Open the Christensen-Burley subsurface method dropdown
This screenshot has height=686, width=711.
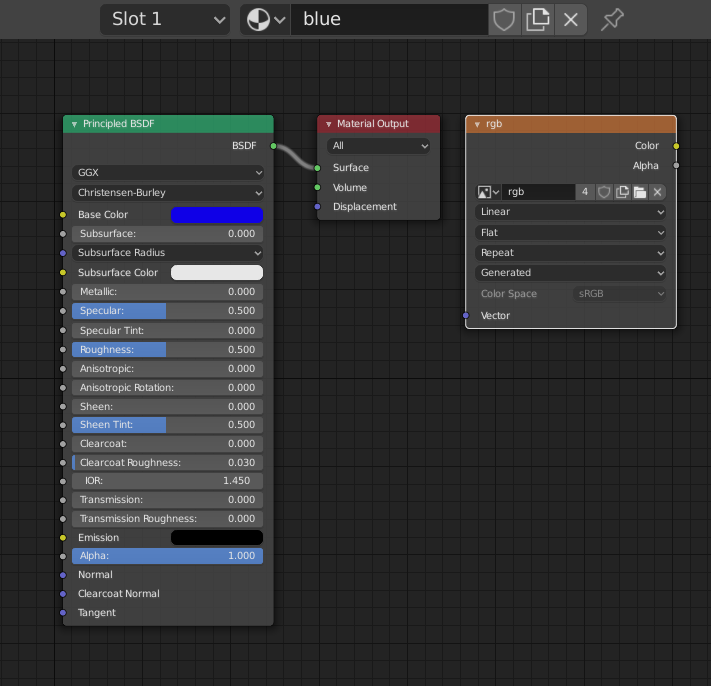[168, 192]
